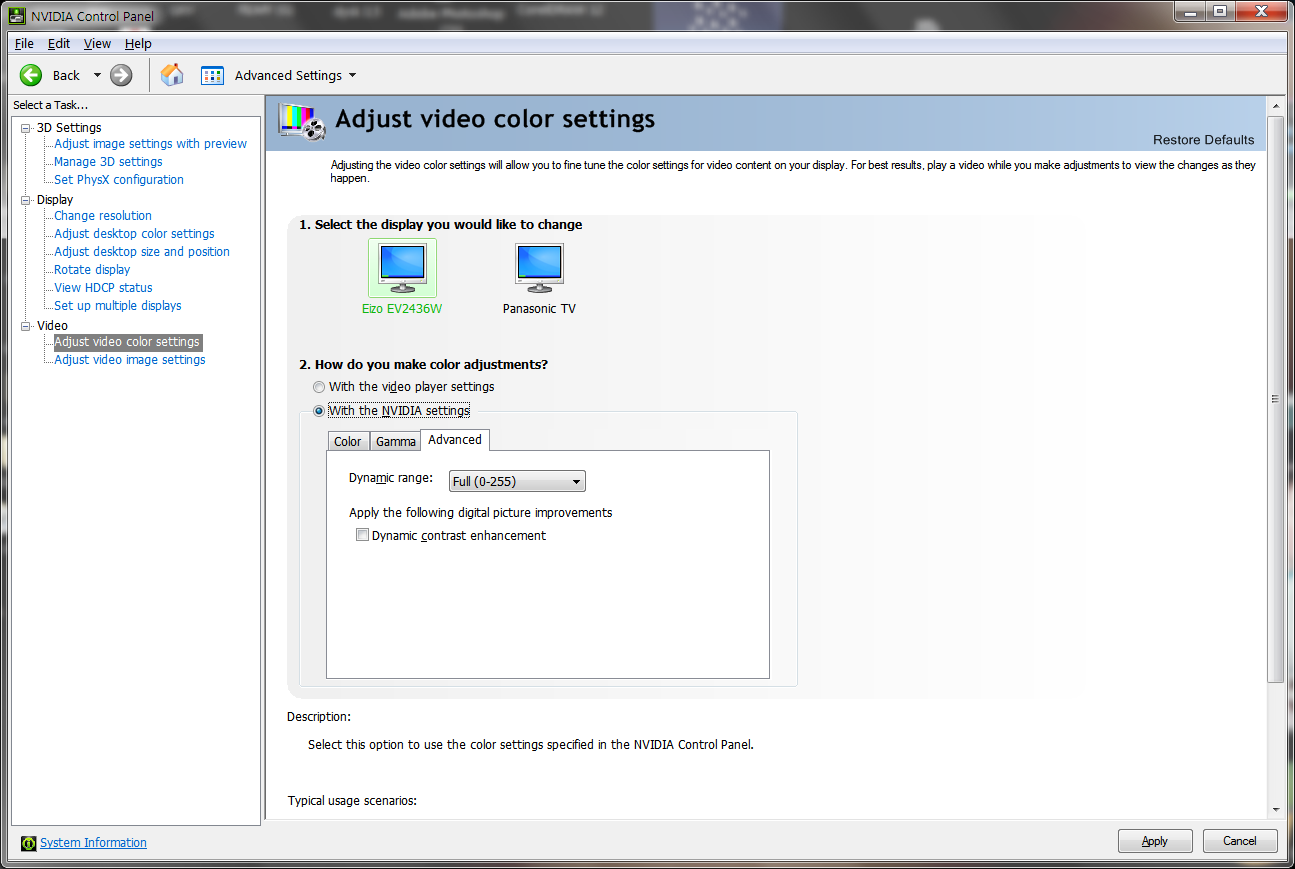Image resolution: width=1295 pixels, height=869 pixels.
Task: Open the Dynamic range dropdown
Action: point(517,482)
